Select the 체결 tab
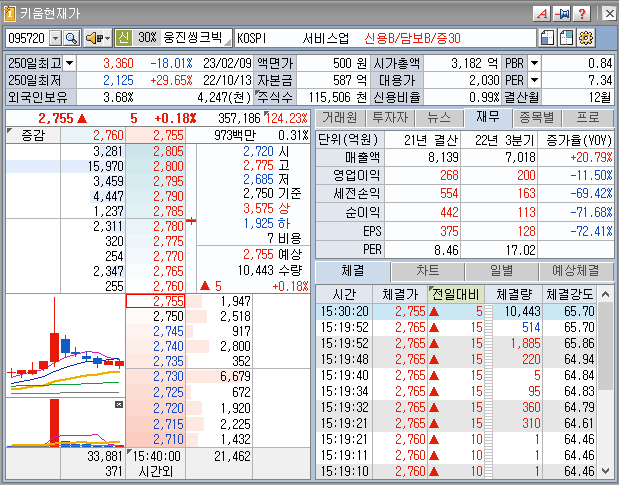 click(353, 271)
